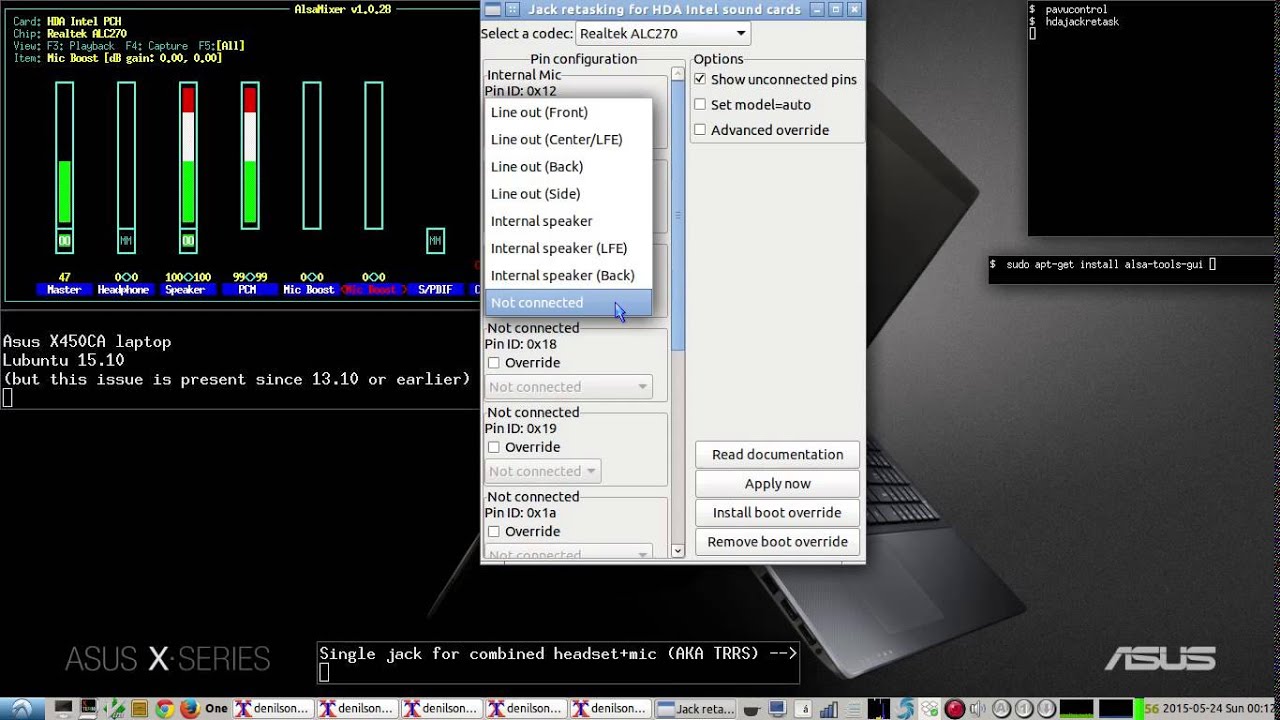Click Apply now button
This screenshot has height=720, width=1280.
777,483
